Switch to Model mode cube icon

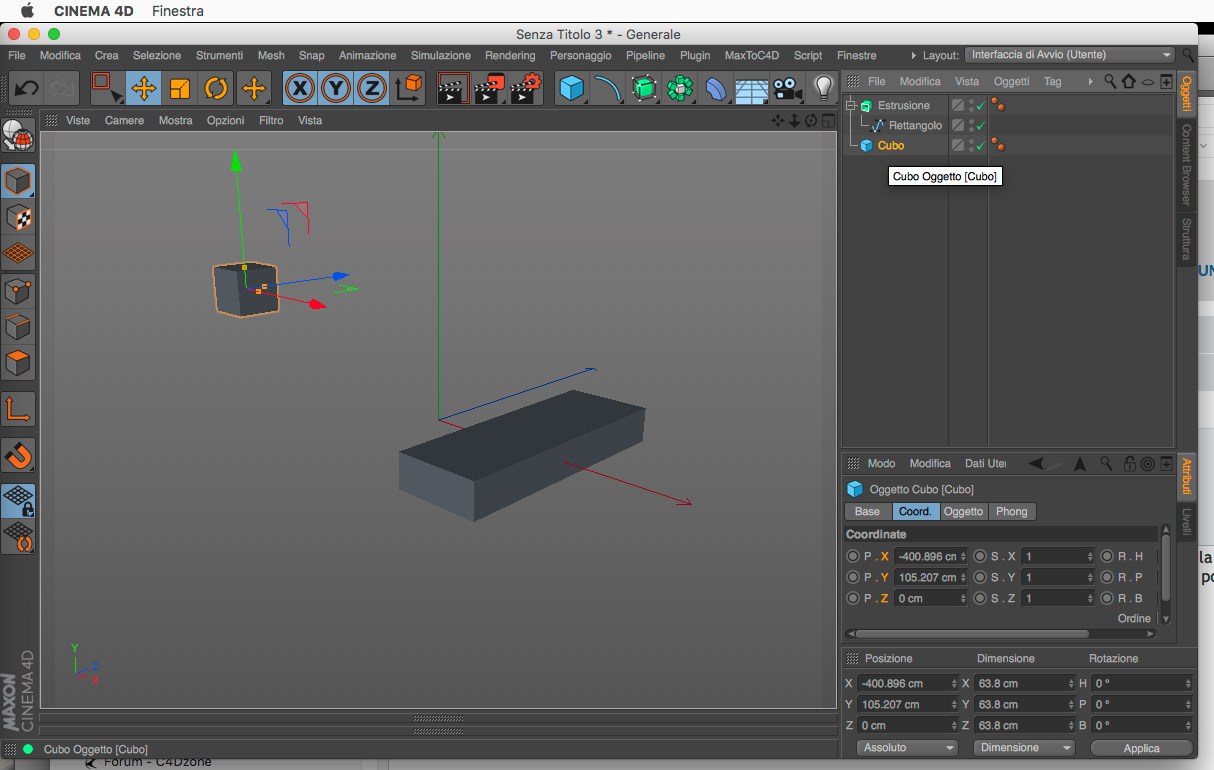tap(18, 181)
